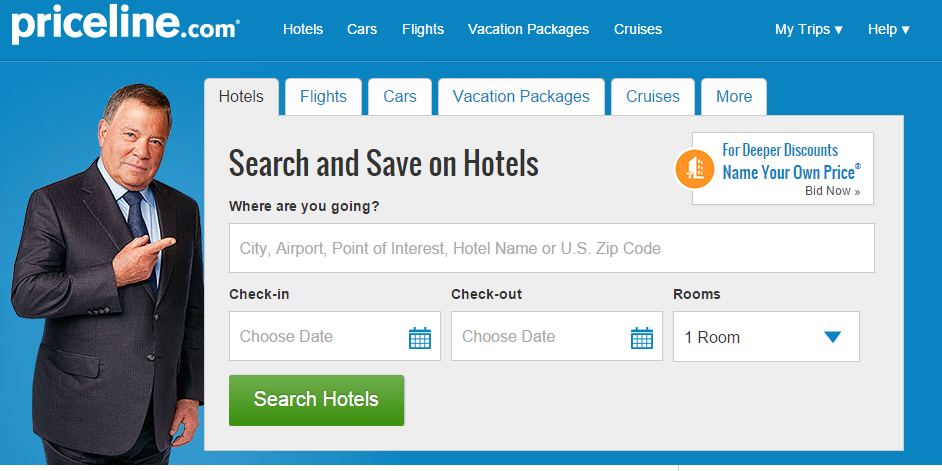The width and height of the screenshot is (942, 471).
Task: Select the active Hotels tab
Action: [x=242, y=97]
